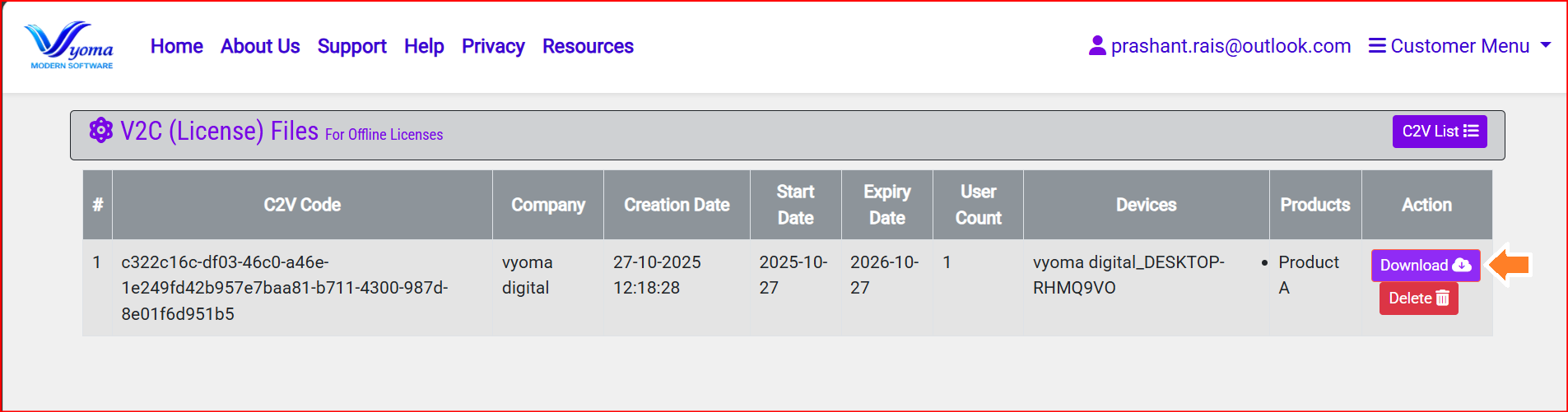The width and height of the screenshot is (1568, 412).
Task: Click the Vyoma Modern Software logo
Action: [x=69, y=45]
